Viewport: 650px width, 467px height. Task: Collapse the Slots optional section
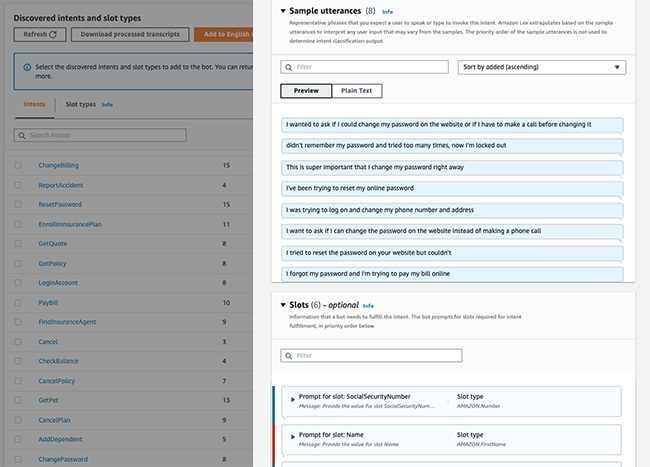(283, 305)
